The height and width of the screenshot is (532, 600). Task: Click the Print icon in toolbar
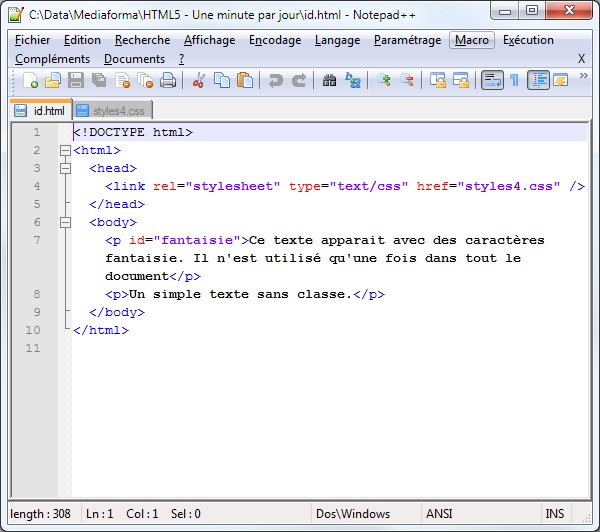(166, 81)
